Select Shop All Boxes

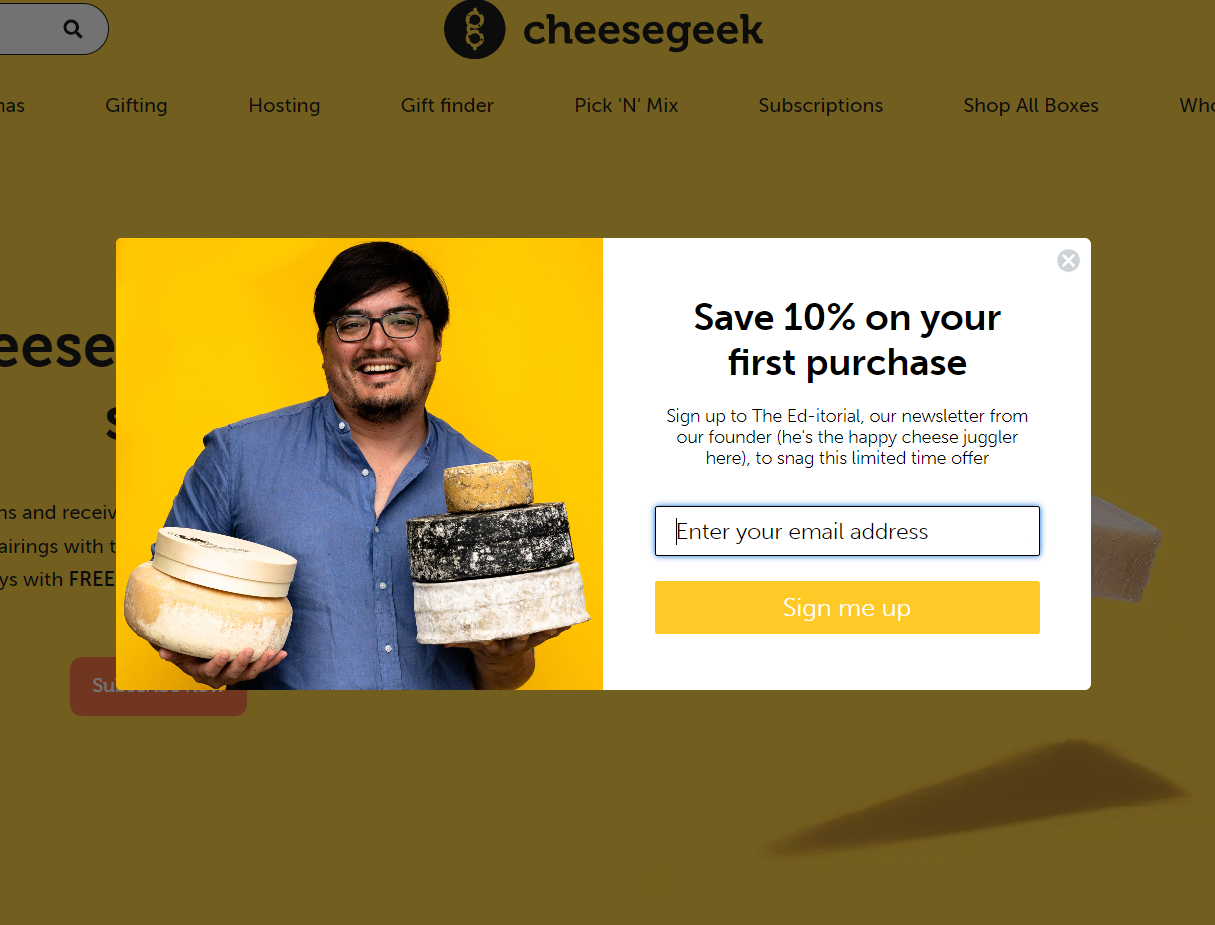1031,105
